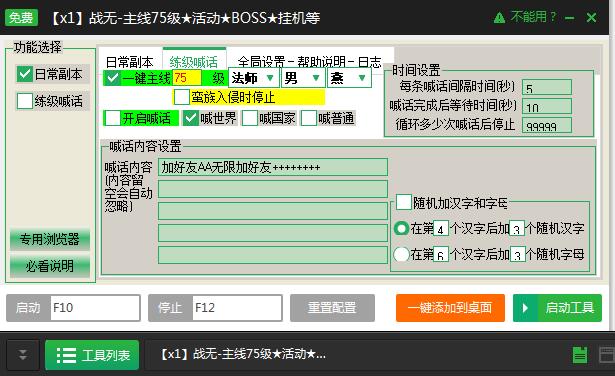The height and width of the screenshot is (376, 615).
Task: Close the tool window with X
Action: pyautogui.click(x=591, y=18)
